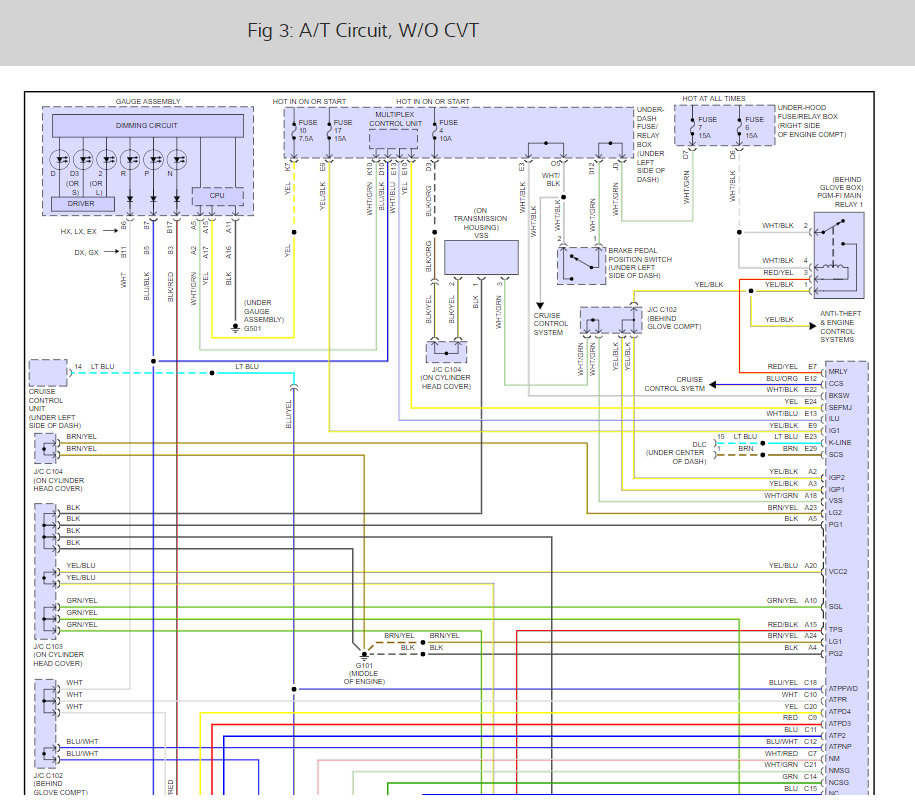Click the BLU/YEL C18 wire label
The image size is (915, 802).
click(792, 682)
